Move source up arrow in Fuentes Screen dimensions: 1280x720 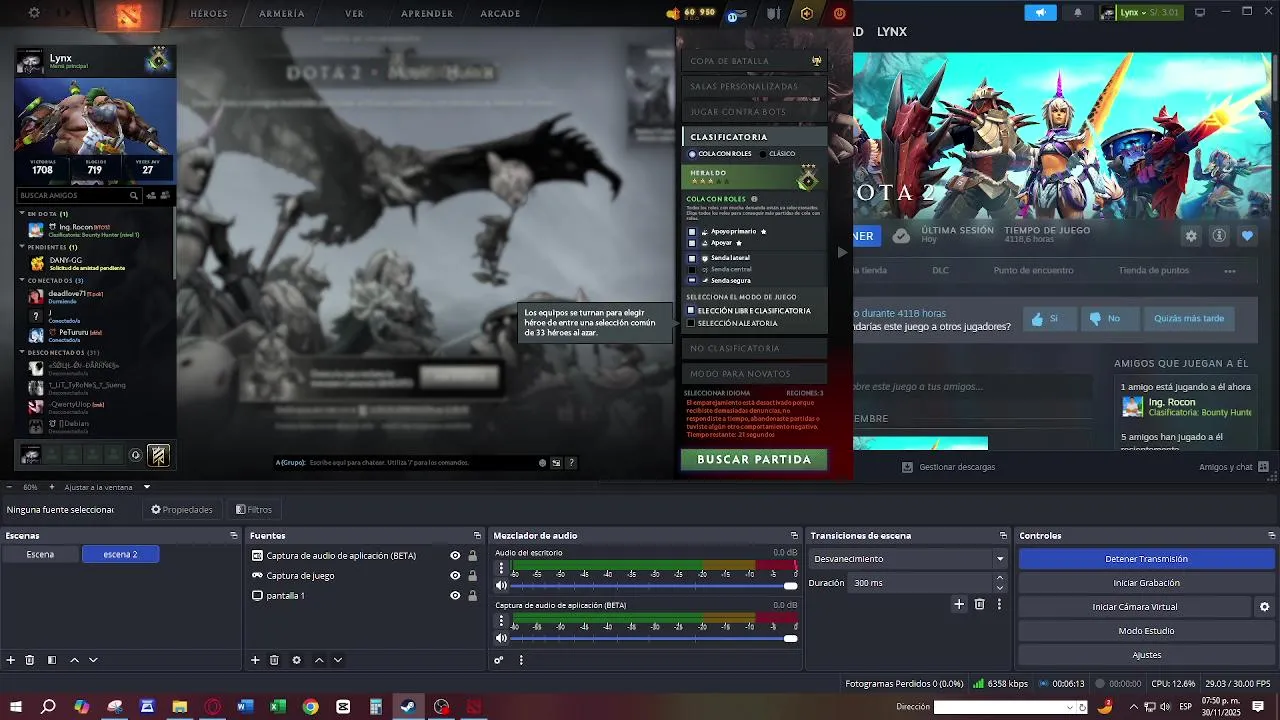319,660
